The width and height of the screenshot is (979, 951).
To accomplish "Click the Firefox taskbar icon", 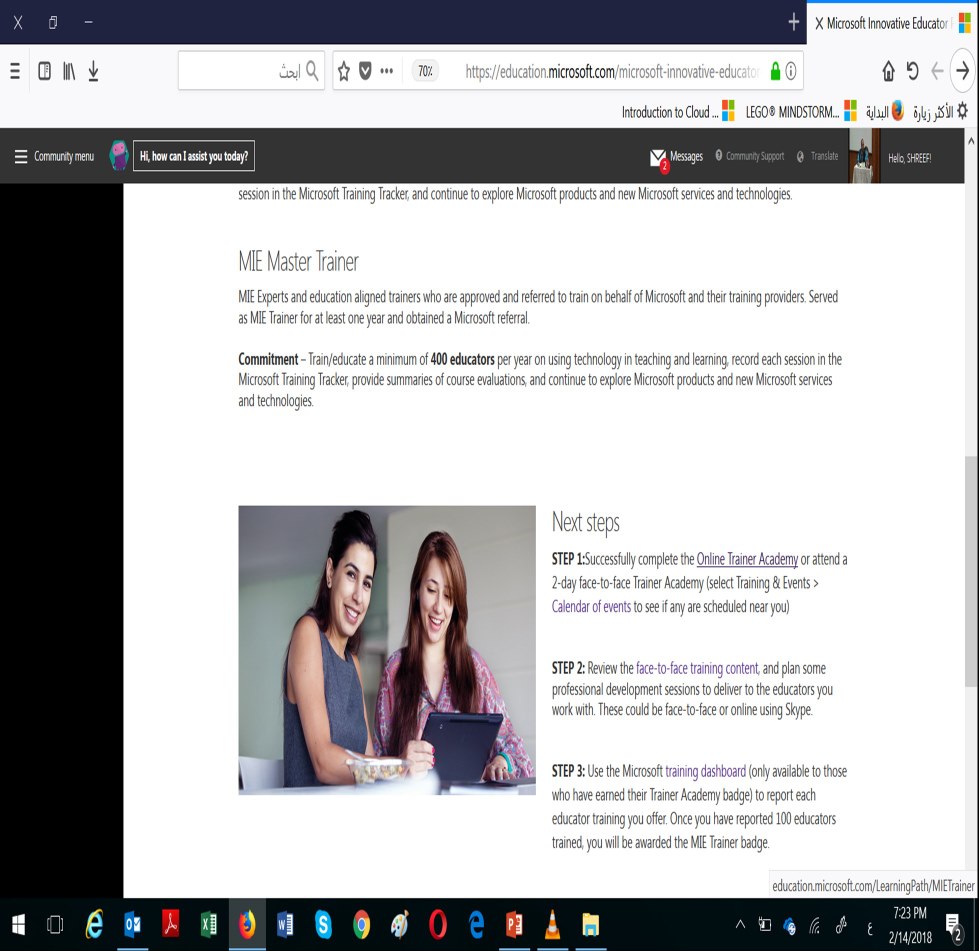I will pos(247,925).
